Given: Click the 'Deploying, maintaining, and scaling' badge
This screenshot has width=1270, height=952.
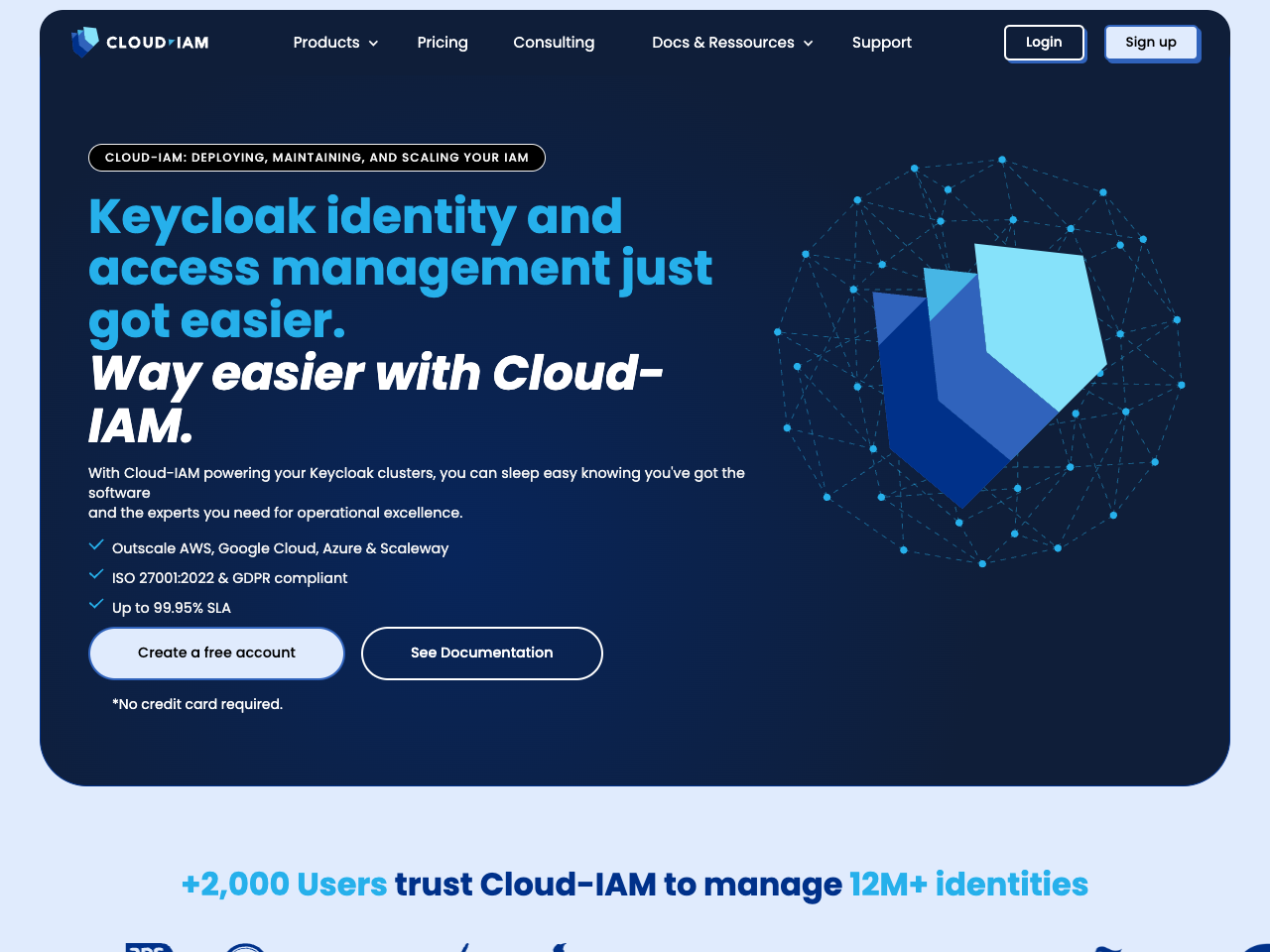Looking at the screenshot, I should 317,158.
